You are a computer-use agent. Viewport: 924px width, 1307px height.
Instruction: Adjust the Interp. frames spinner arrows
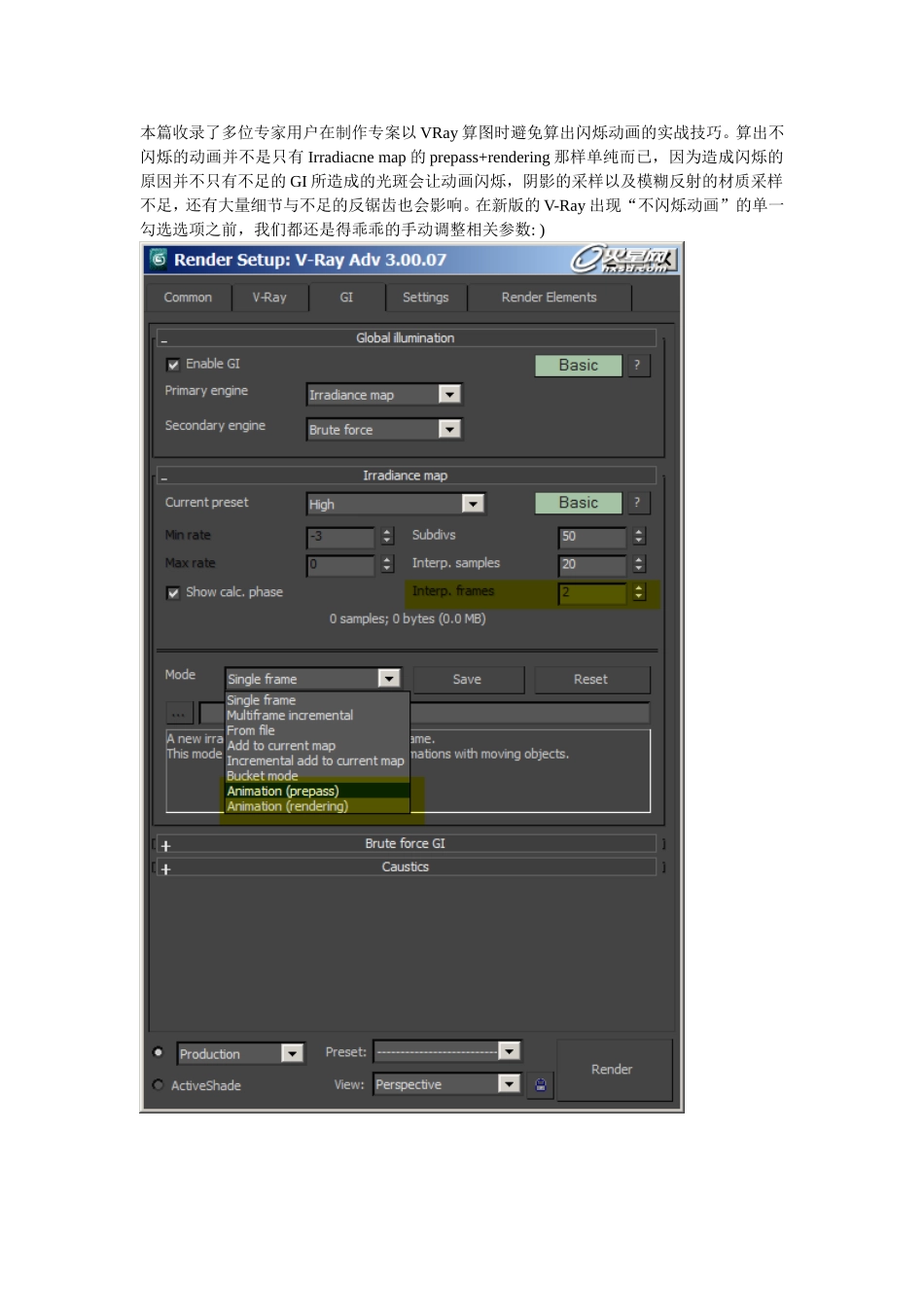[x=639, y=592]
